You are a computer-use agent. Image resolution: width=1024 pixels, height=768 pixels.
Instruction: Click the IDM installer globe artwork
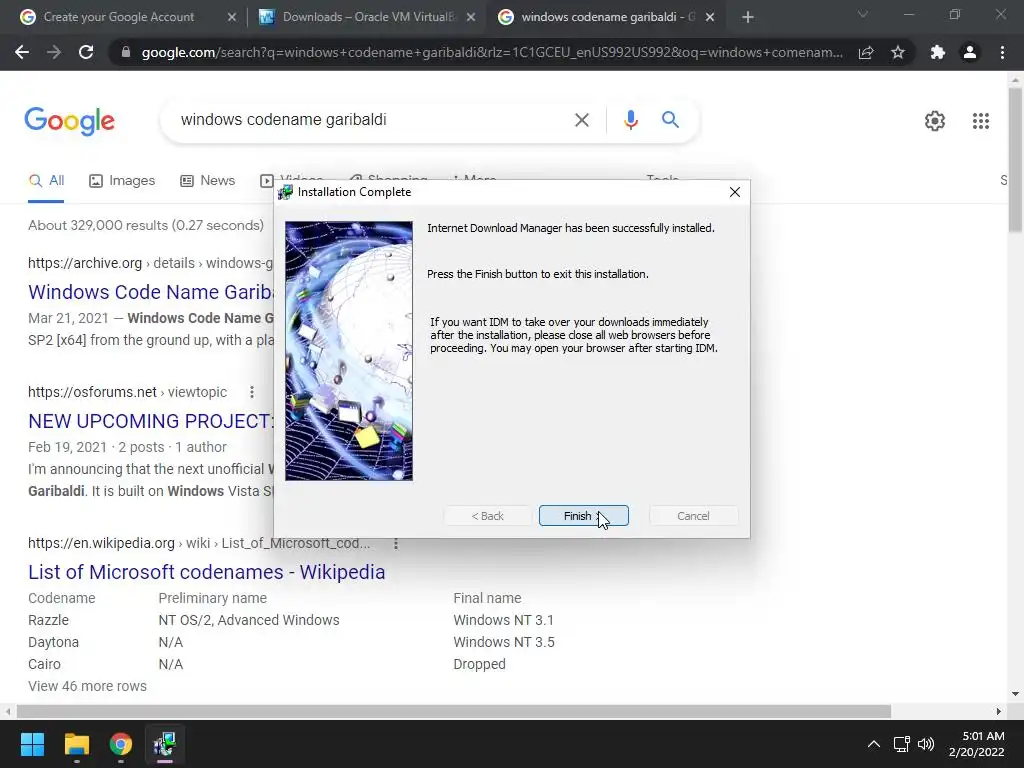[349, 351]
